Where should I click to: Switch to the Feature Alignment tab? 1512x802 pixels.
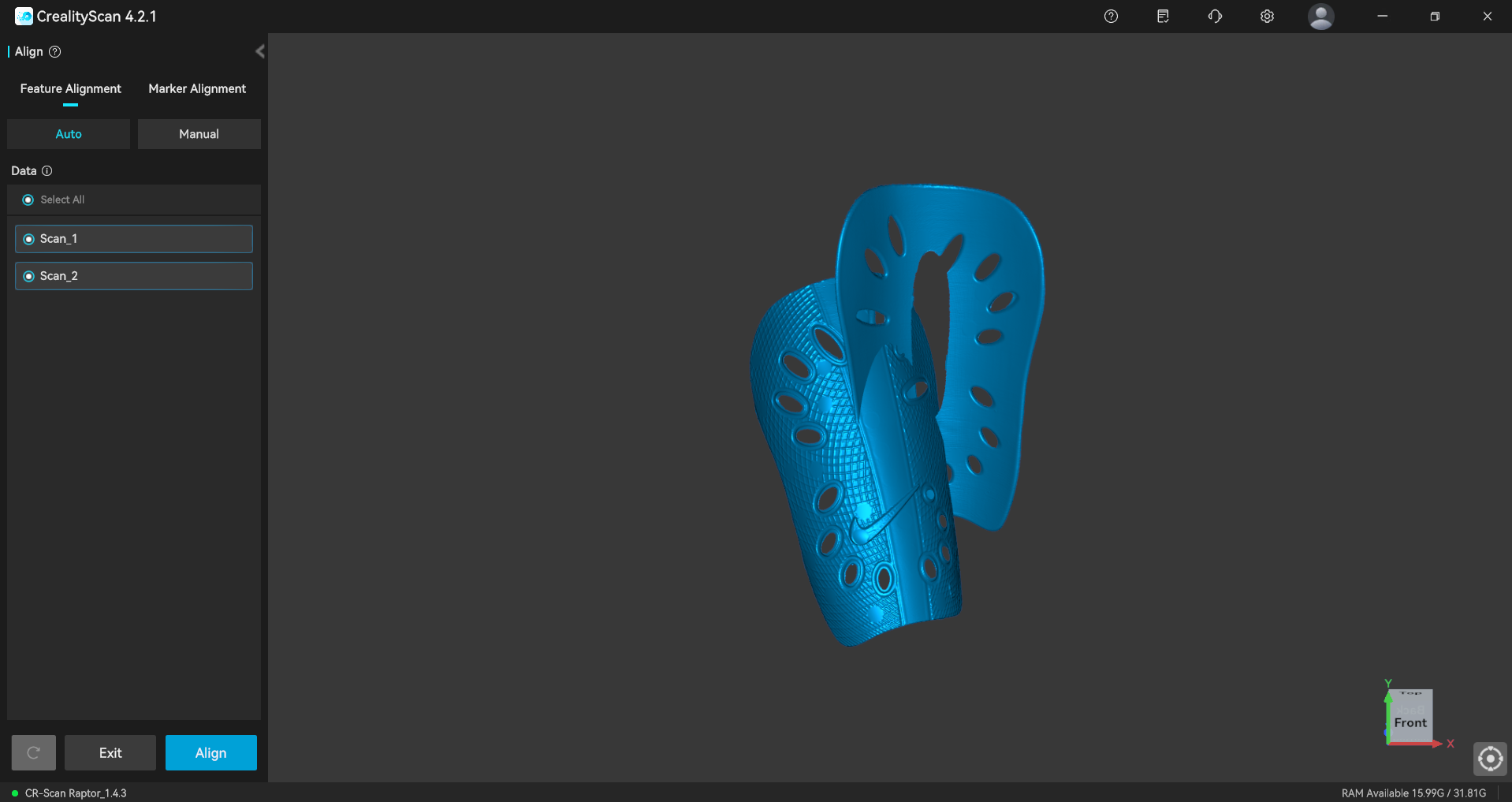click(x=71, y=89)
